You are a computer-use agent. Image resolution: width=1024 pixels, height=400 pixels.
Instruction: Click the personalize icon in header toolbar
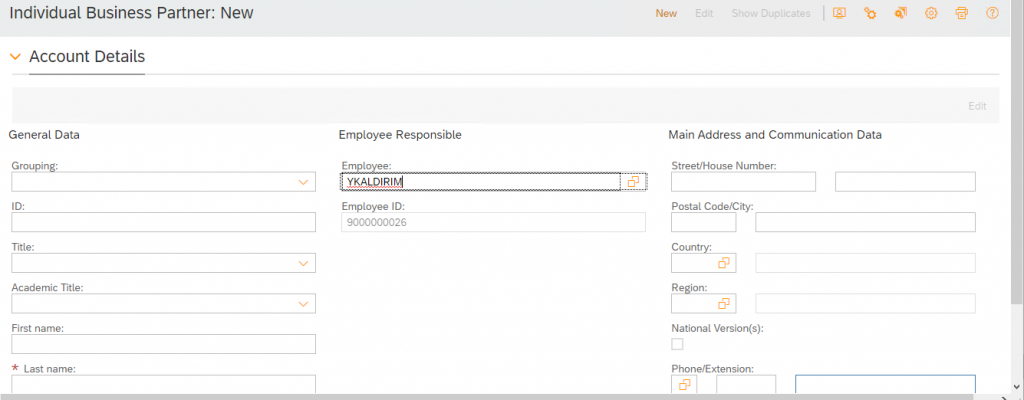(839, 13)
